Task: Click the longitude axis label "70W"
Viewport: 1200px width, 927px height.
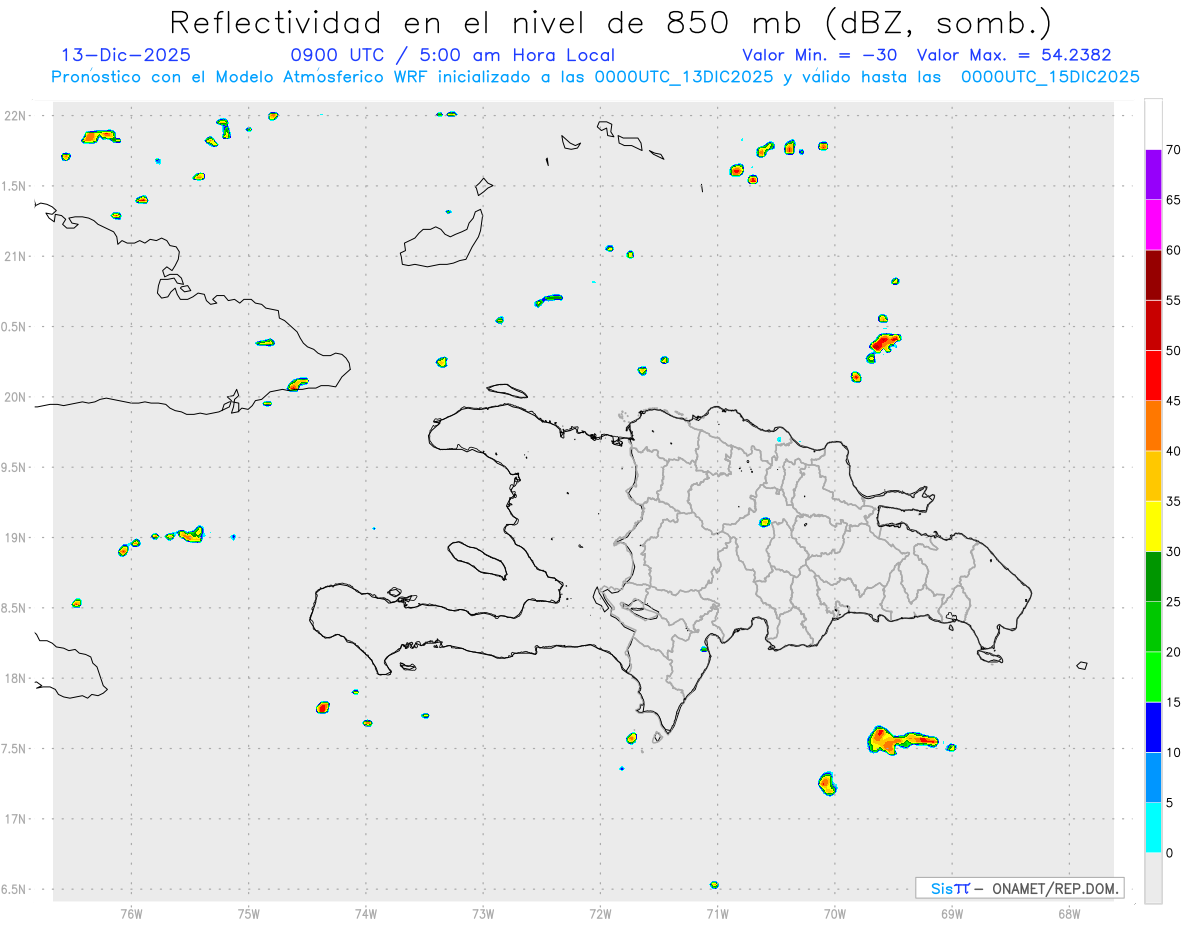Action: (835, 913)
